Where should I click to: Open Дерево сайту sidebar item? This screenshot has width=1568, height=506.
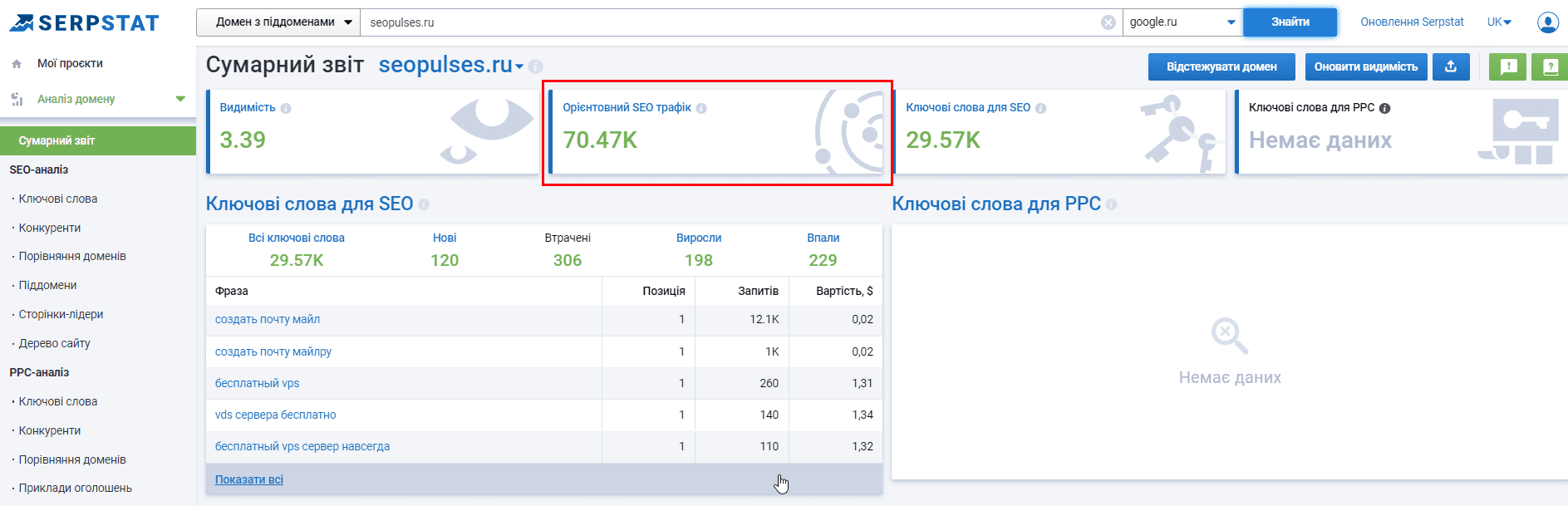(54, 343)
